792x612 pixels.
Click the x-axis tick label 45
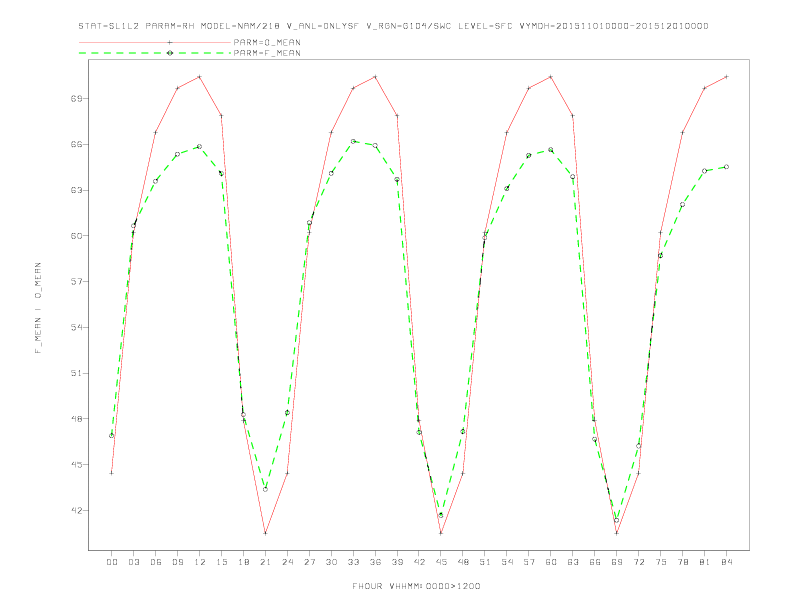pos(441,562)
